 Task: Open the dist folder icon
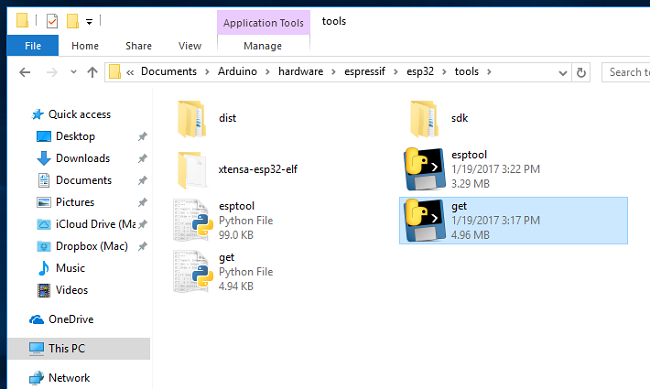[x=192, y=119]
